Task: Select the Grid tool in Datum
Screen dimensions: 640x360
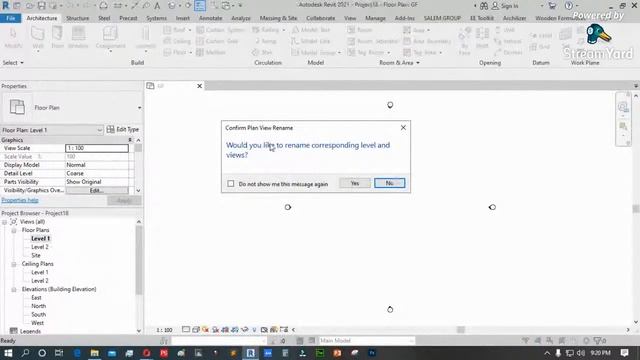Action: click(540, 47)
